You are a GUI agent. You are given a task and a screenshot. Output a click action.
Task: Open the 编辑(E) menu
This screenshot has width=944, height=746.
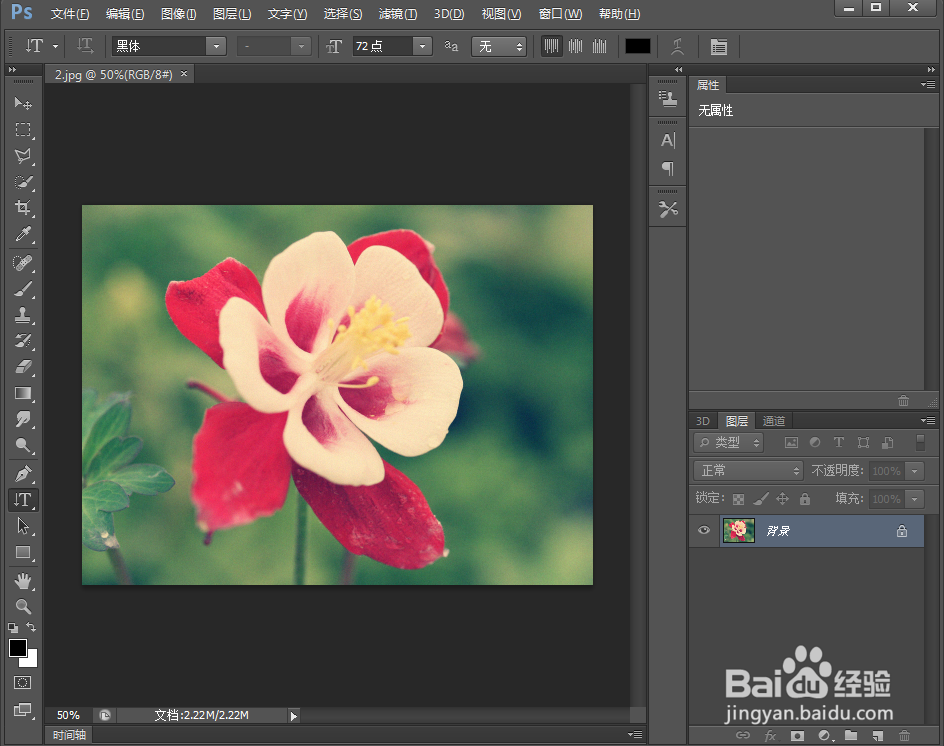click(125, 14)
